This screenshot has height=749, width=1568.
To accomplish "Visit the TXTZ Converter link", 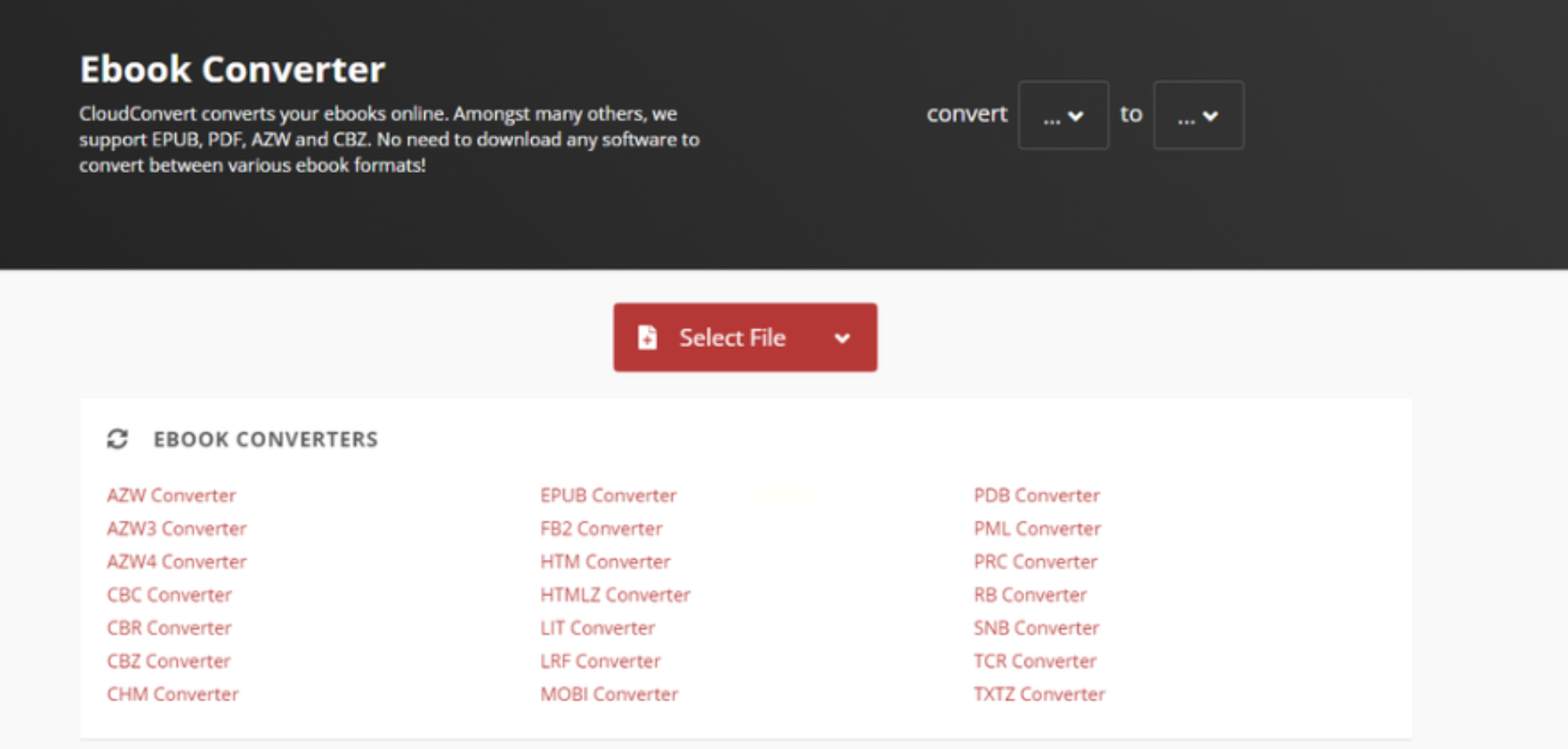I will [1040, 694].
